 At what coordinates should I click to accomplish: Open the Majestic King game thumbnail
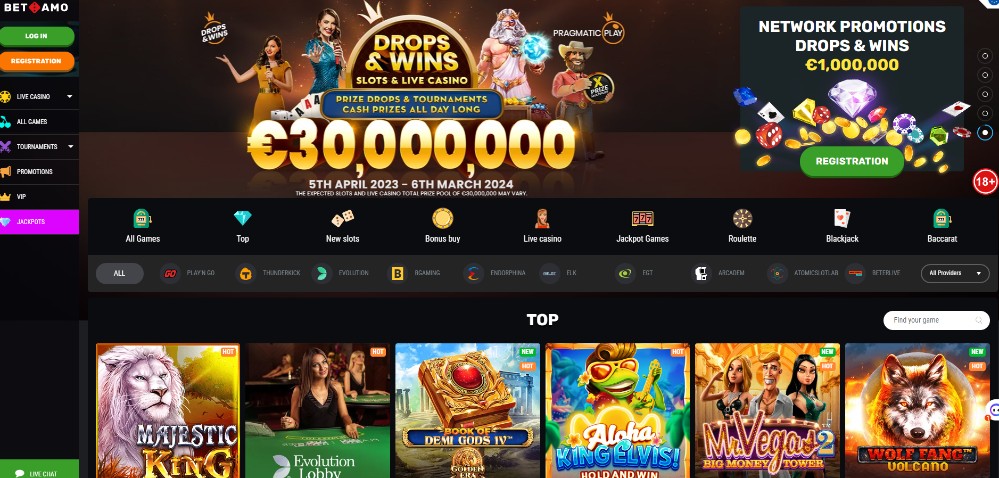(x=168, y=410)
